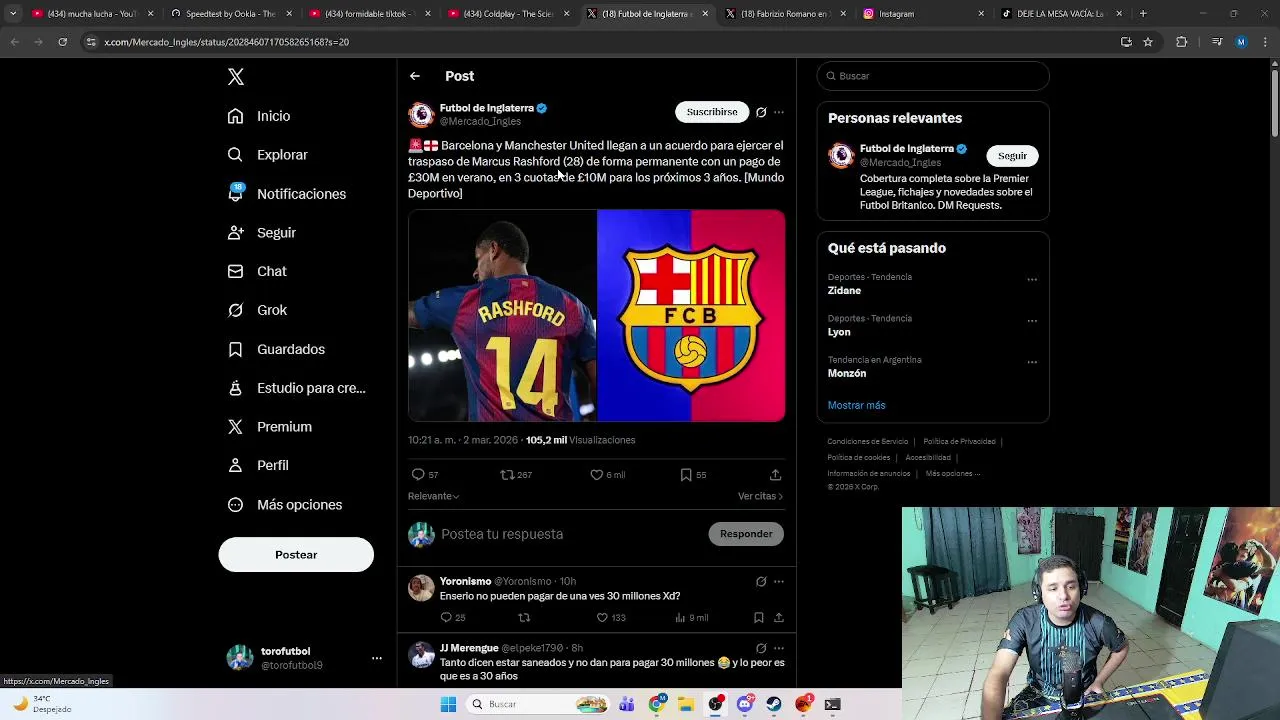
Task: Expand the Relevante sort dropdown
Action: (433, 496)
